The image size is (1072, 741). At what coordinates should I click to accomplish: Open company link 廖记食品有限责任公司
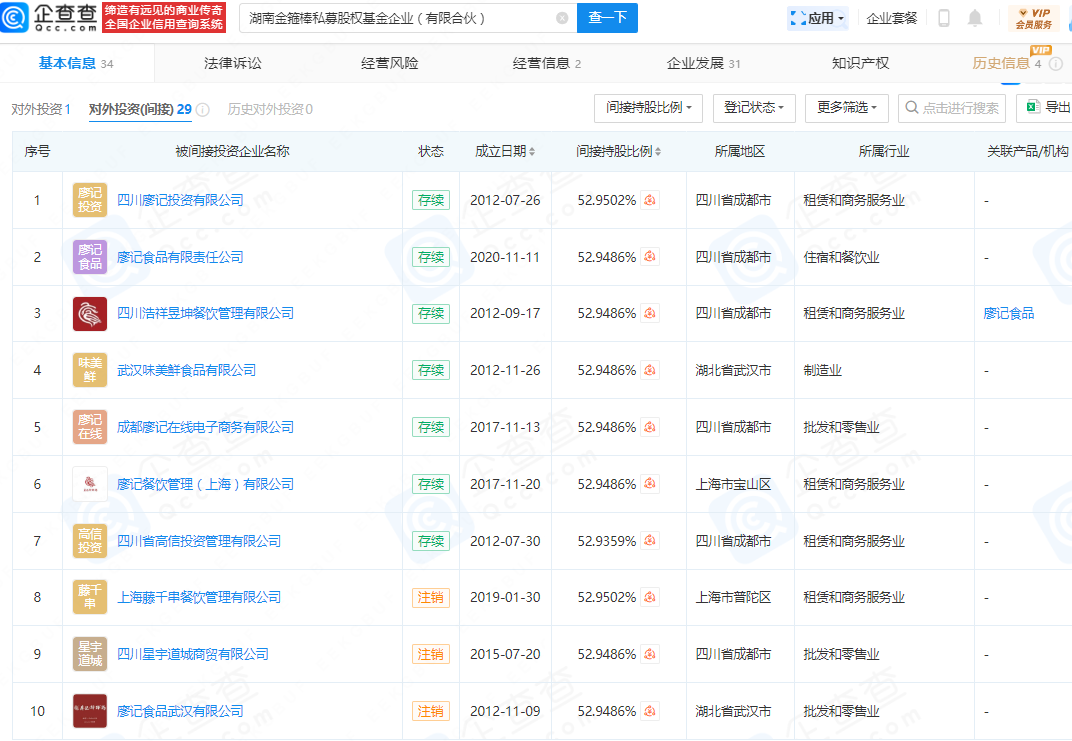(x=180, y=257)
